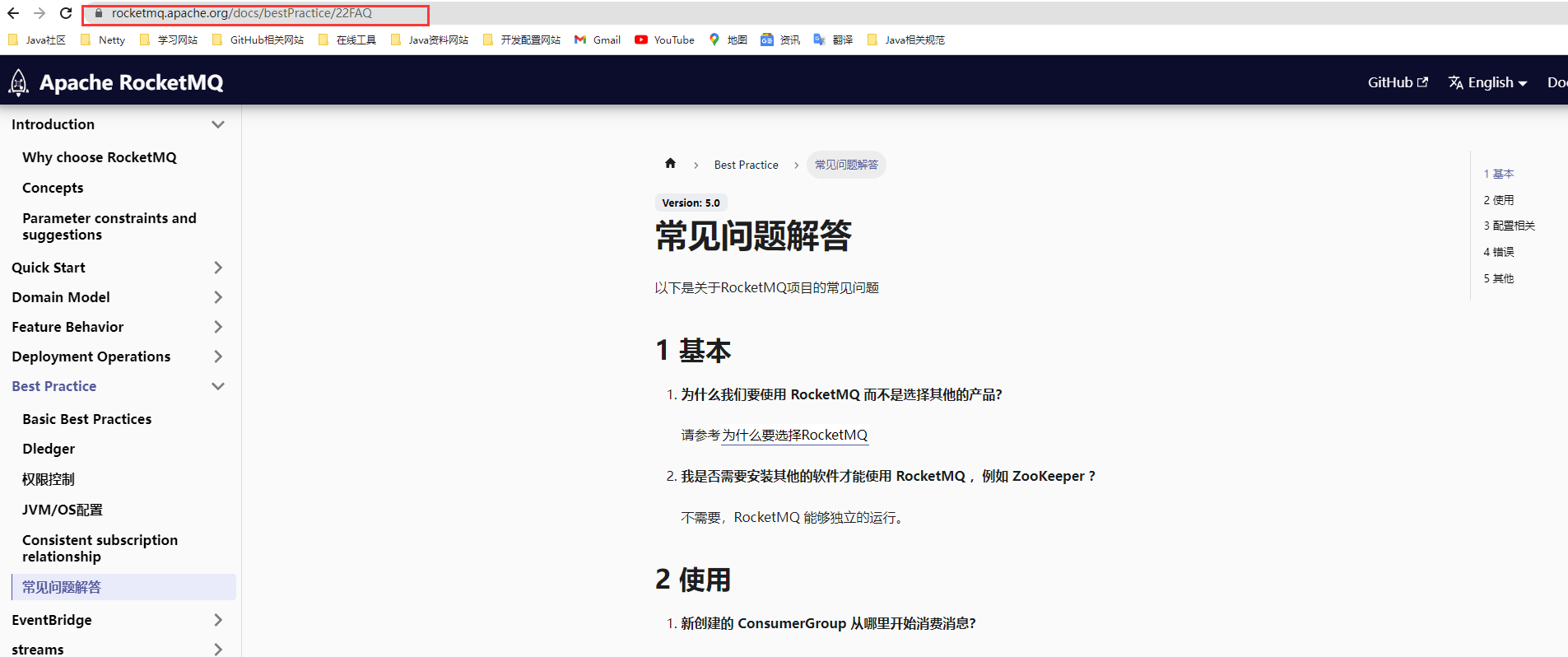The width and height of the screenshot is (1568, 657).
Task: Reload the page with refresh icon
Action: [66, 13]
